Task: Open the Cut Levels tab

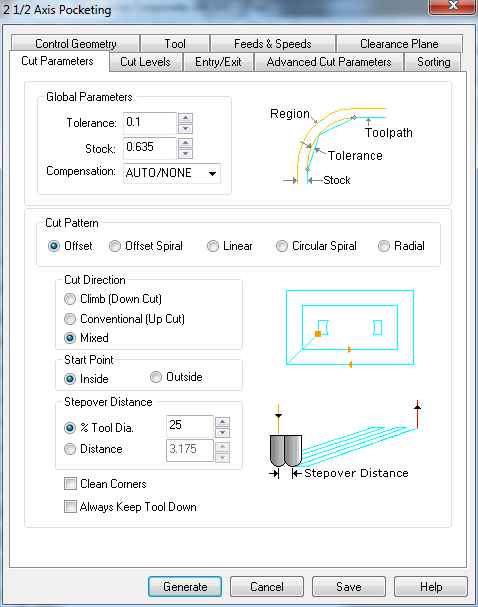Action: 145,62
